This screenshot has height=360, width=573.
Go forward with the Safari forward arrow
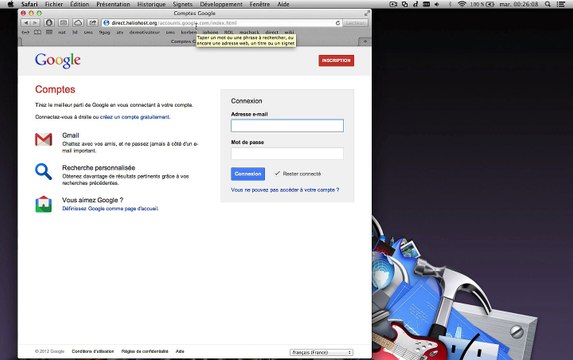point(35,23)
